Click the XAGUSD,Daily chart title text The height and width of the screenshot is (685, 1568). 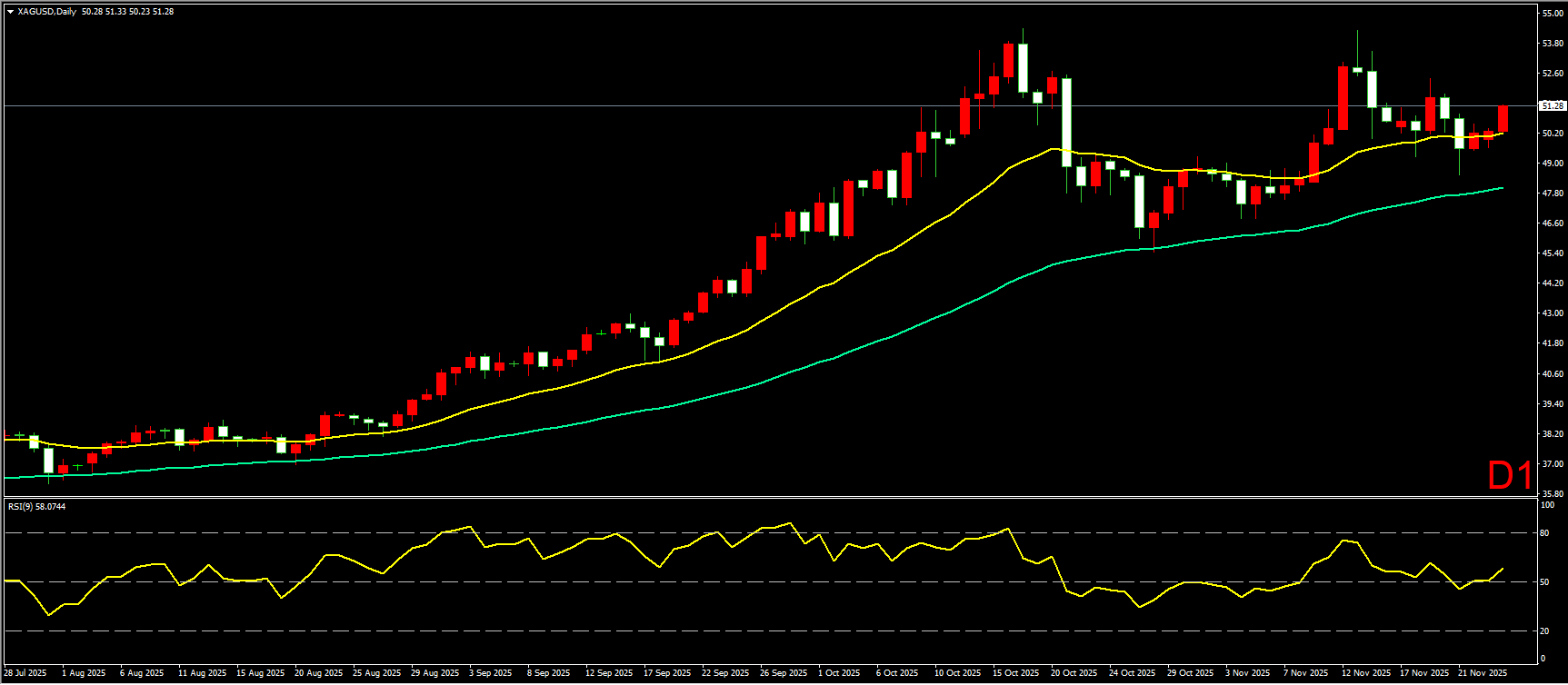tap(46, 12)
